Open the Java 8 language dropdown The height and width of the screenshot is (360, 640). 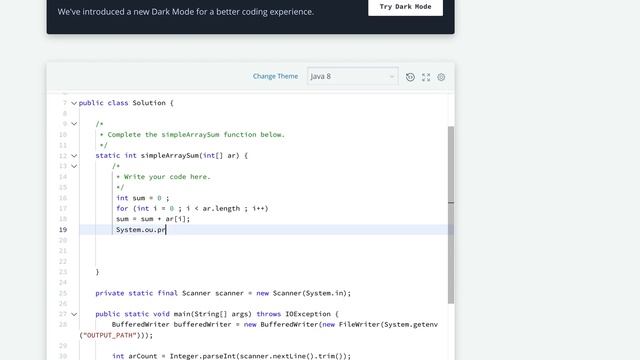coord(352,76)
